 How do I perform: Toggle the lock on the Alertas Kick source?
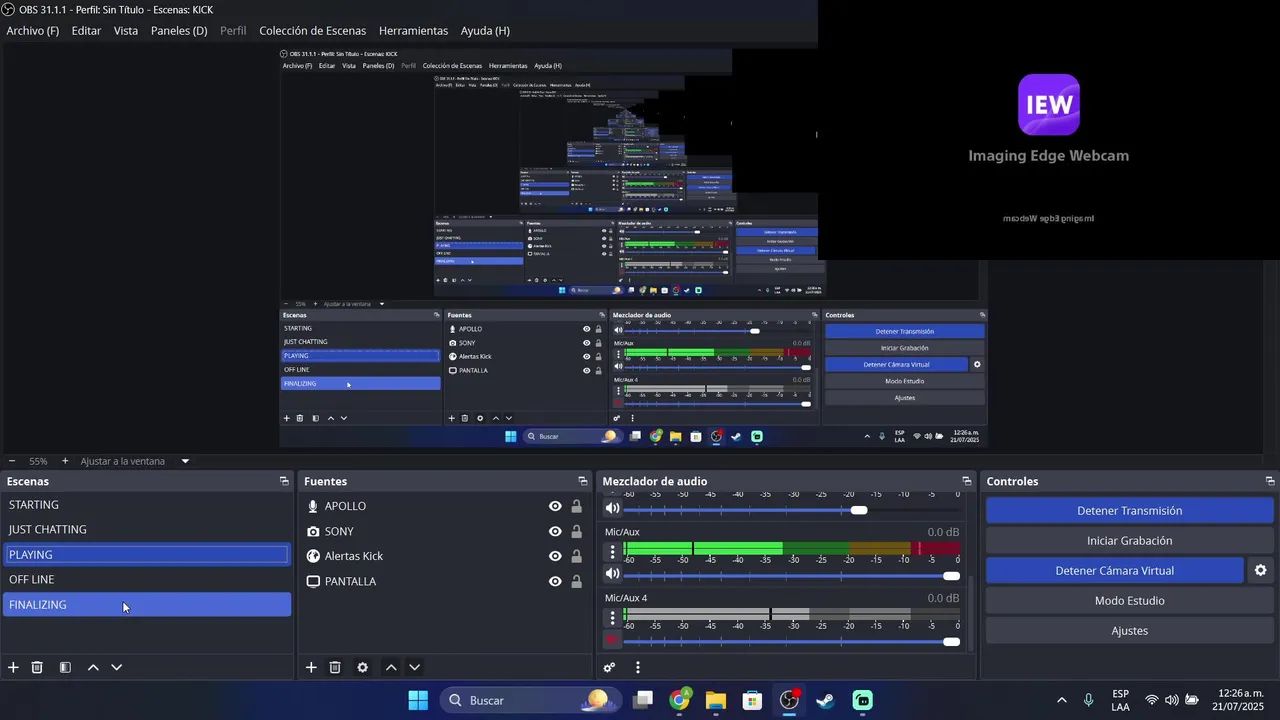pos(576,556)
